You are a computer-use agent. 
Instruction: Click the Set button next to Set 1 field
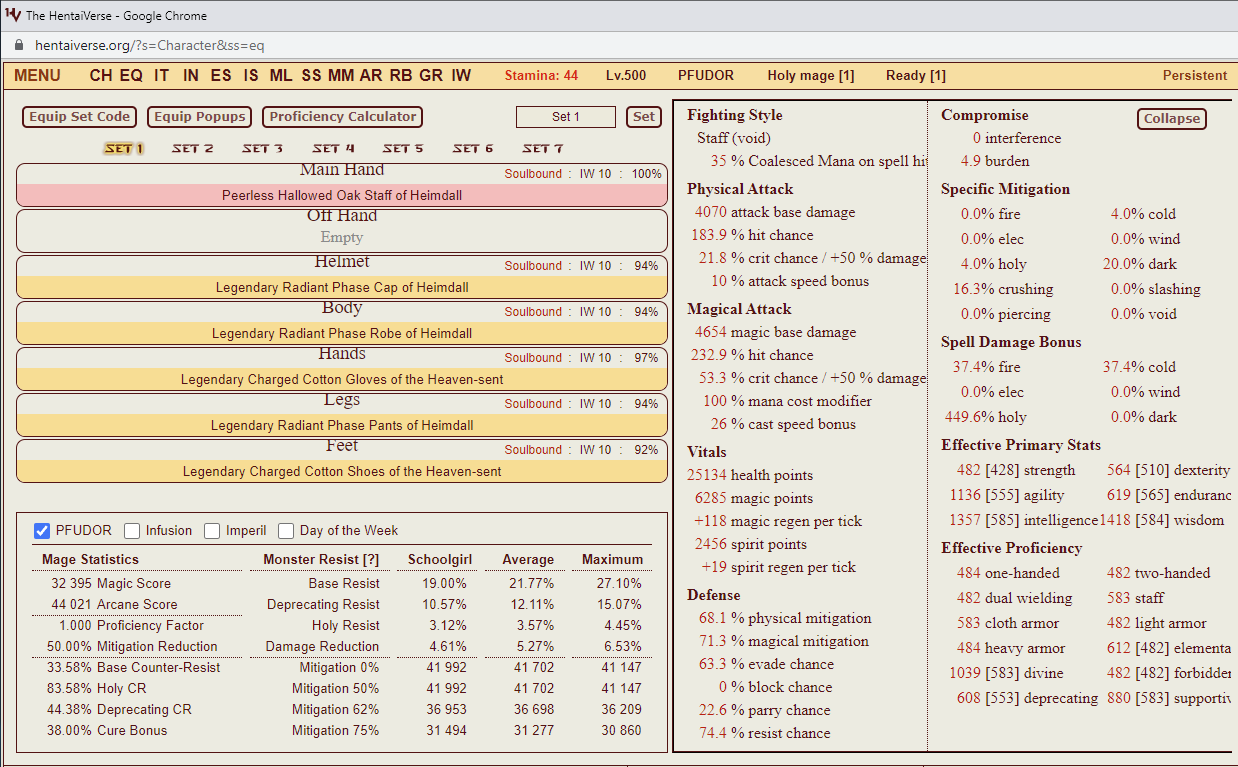(x=644, y=117)
